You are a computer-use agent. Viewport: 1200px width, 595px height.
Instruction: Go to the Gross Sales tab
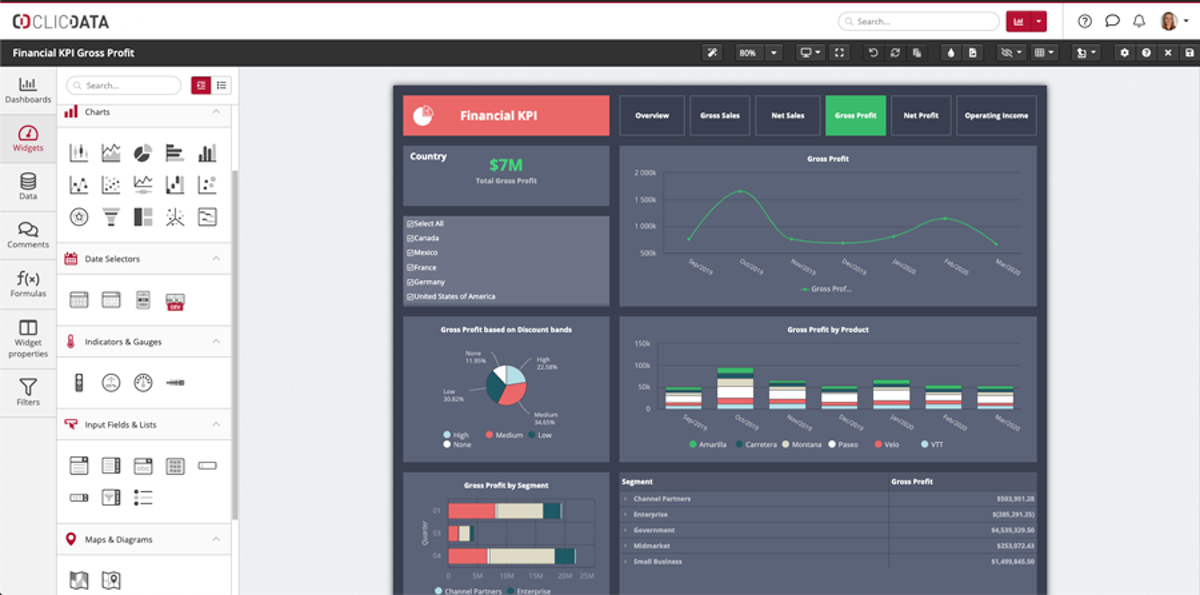[x=720, y=116]
